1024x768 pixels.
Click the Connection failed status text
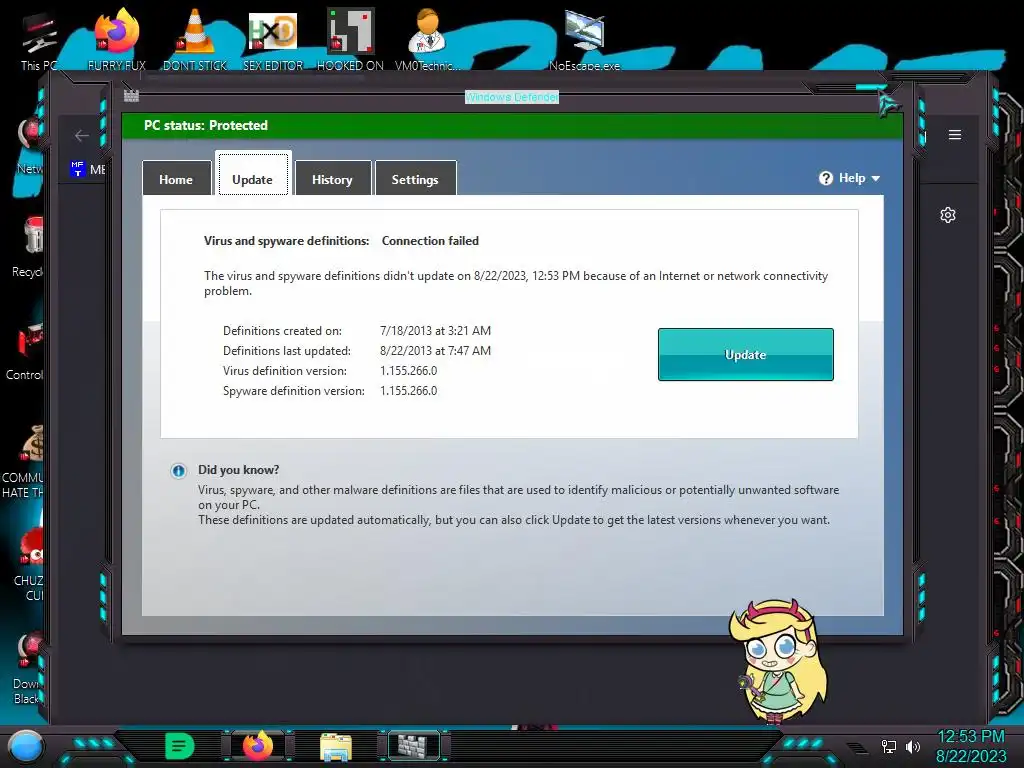(430, 241)
